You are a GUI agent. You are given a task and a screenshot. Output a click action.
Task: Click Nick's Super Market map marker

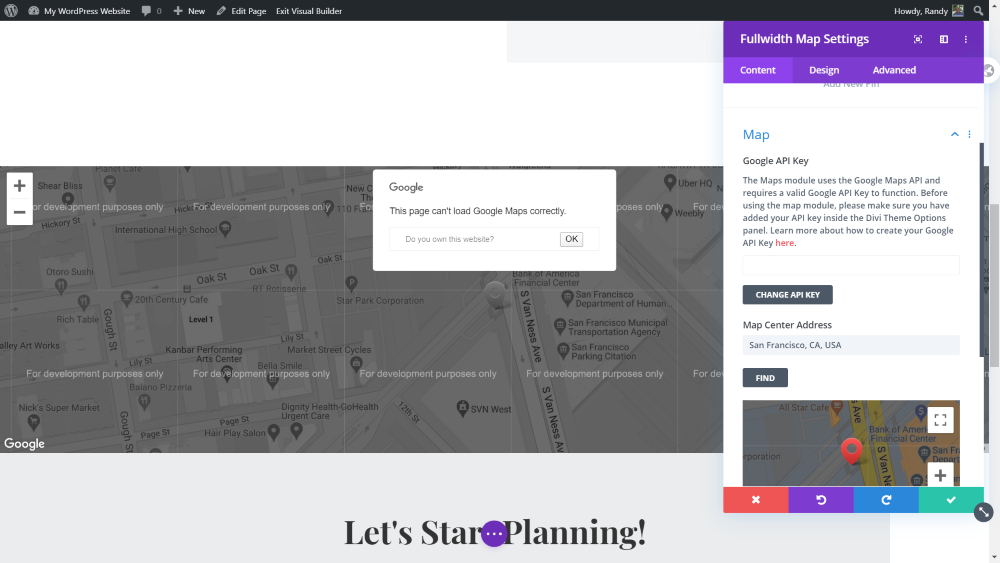(x=33, y=421)
